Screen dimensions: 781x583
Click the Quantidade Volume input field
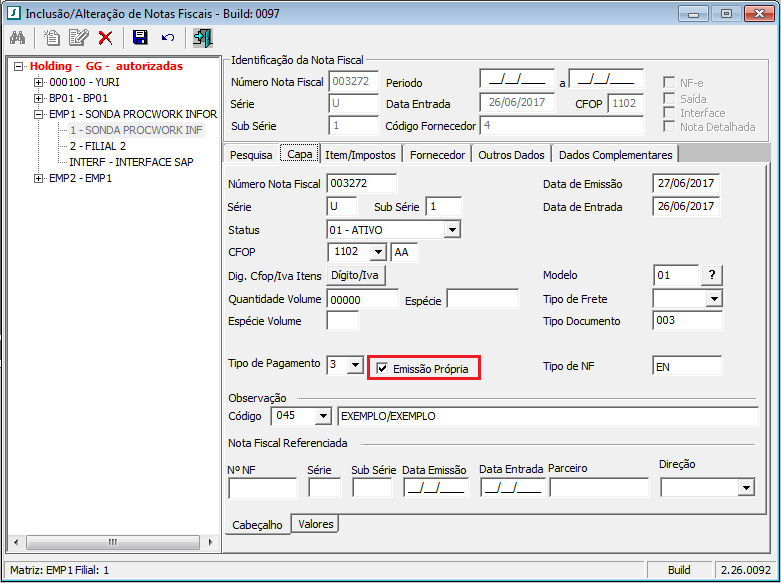click(x=362, y=299)
